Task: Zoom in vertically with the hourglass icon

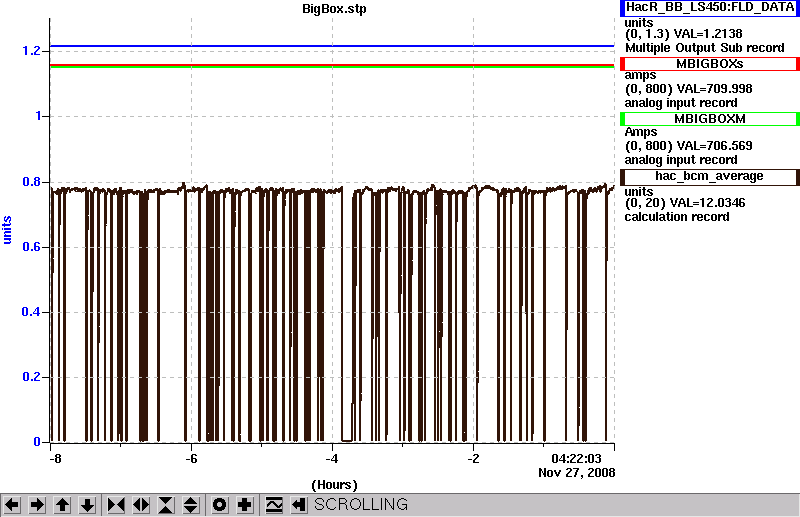Action: pyautogui.click(x=166, y=505)
